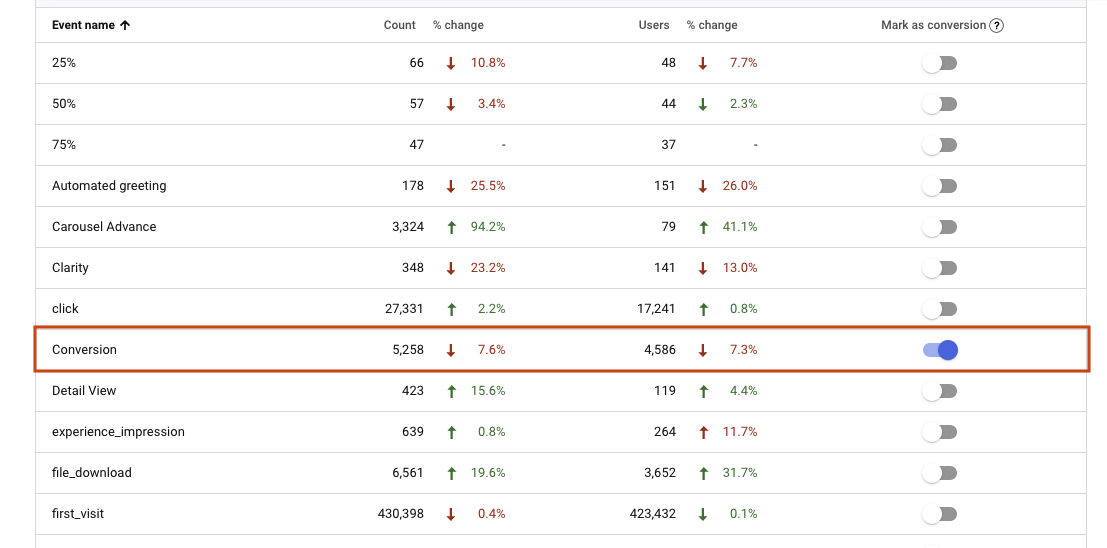
Task: Open the Automated greeting event
Action: [x=109, y=186]
